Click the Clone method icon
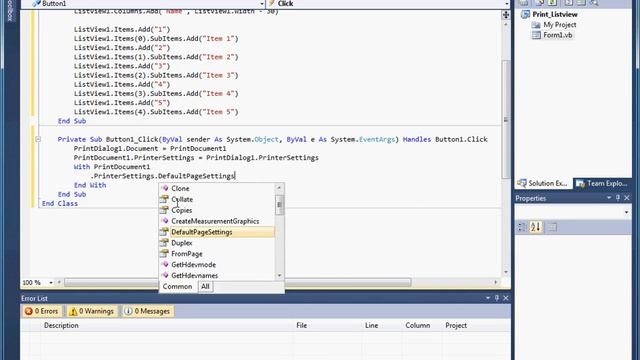The height and width of the screenshot is (360, 640). coord(164,188)
